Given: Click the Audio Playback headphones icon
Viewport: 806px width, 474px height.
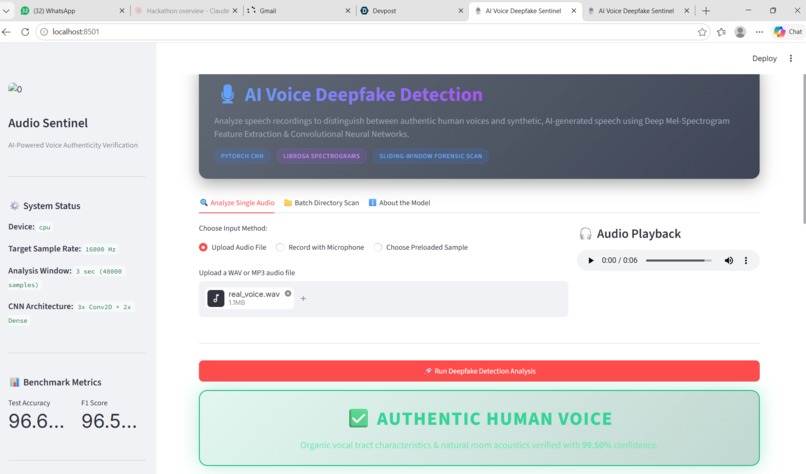Looking at the screenshot, I should [585, 234].
